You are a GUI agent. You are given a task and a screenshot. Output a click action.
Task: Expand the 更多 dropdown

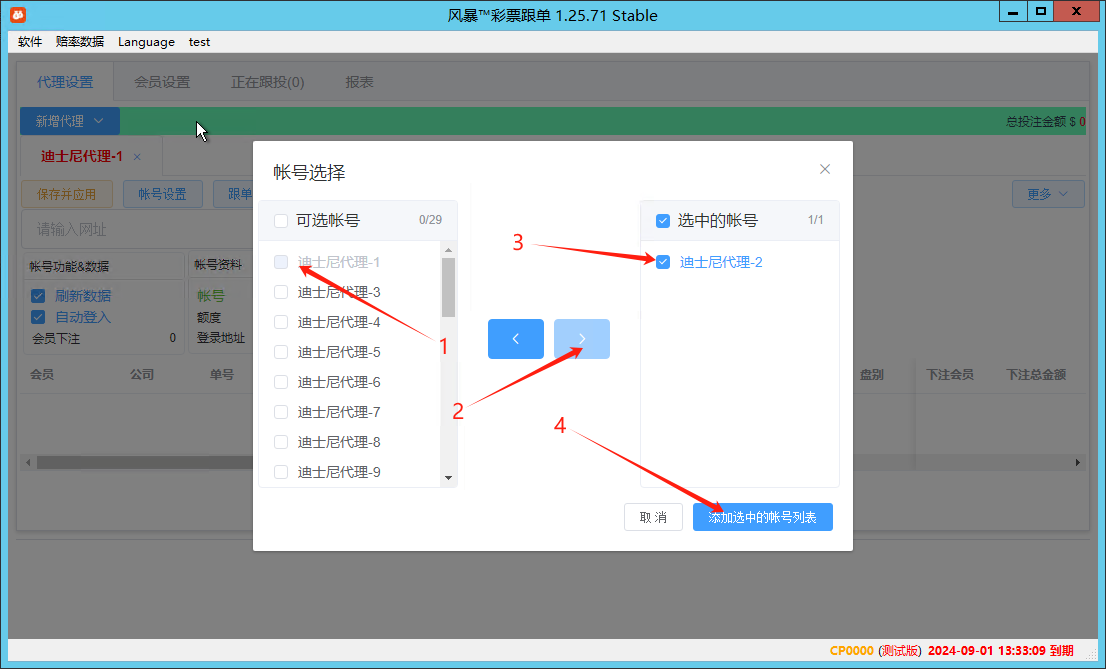click(1047, 194)
